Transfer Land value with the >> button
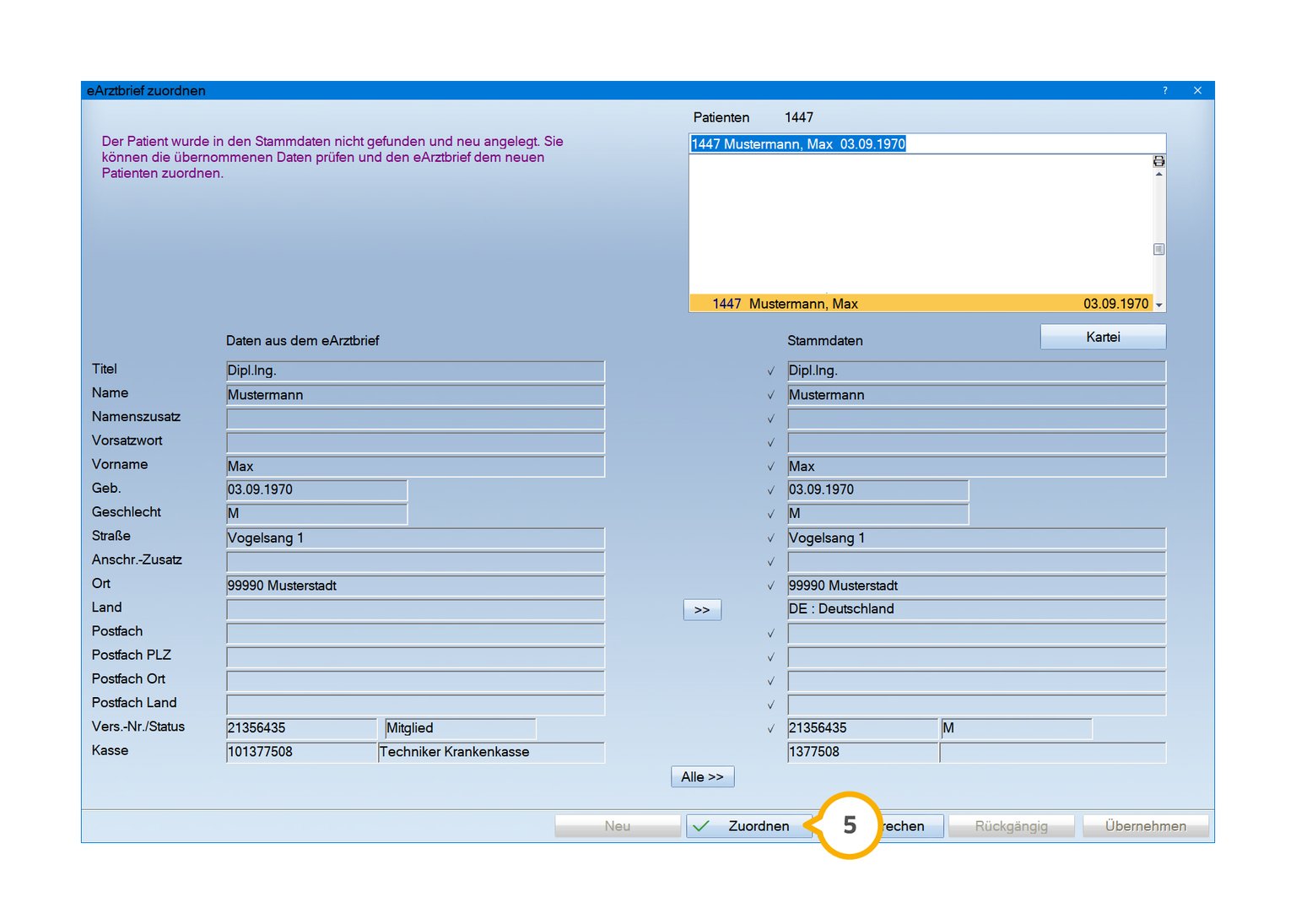 pos(702,609)
